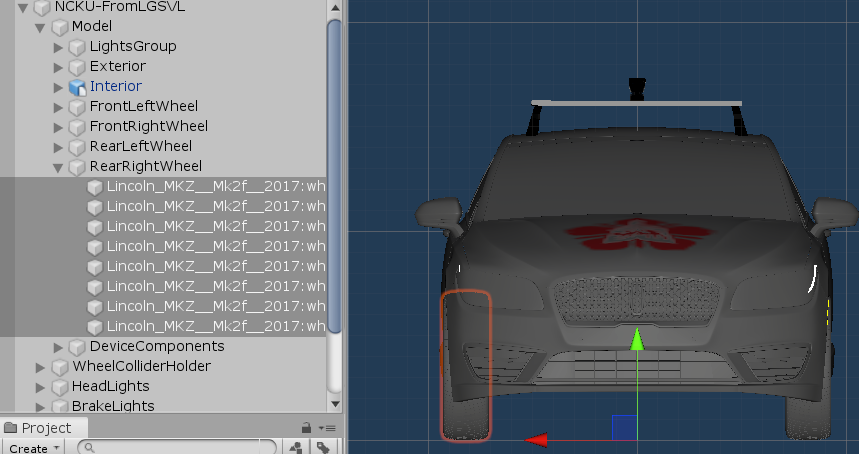Image resolution: width=859 pixels, height=454 pixels.
Task: Collapse the RearRightWheel node
Action: coord(58,168)
